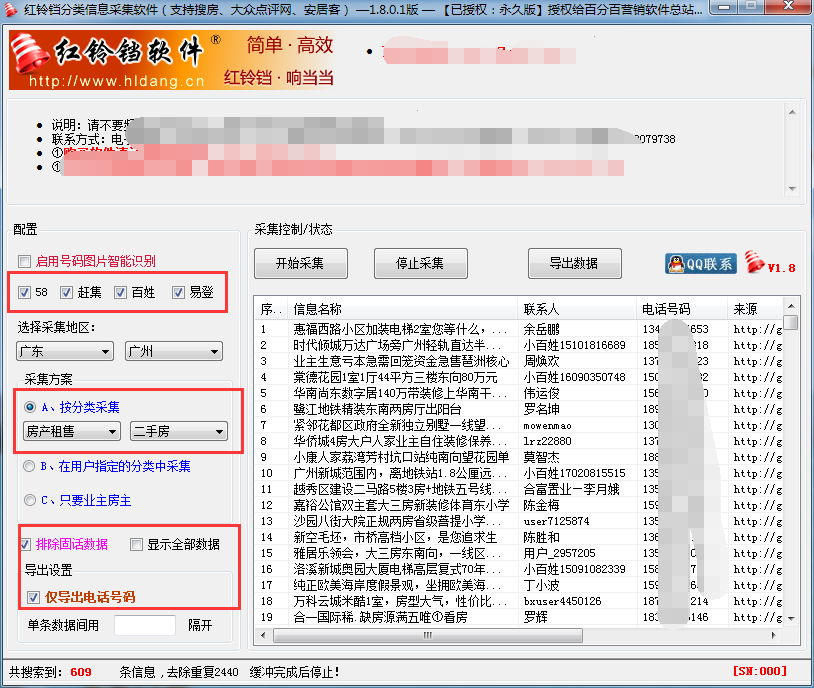The height and width of the screenshot is (688, 814).
Task: Select option C、只要业主房主
Action: 30,500
